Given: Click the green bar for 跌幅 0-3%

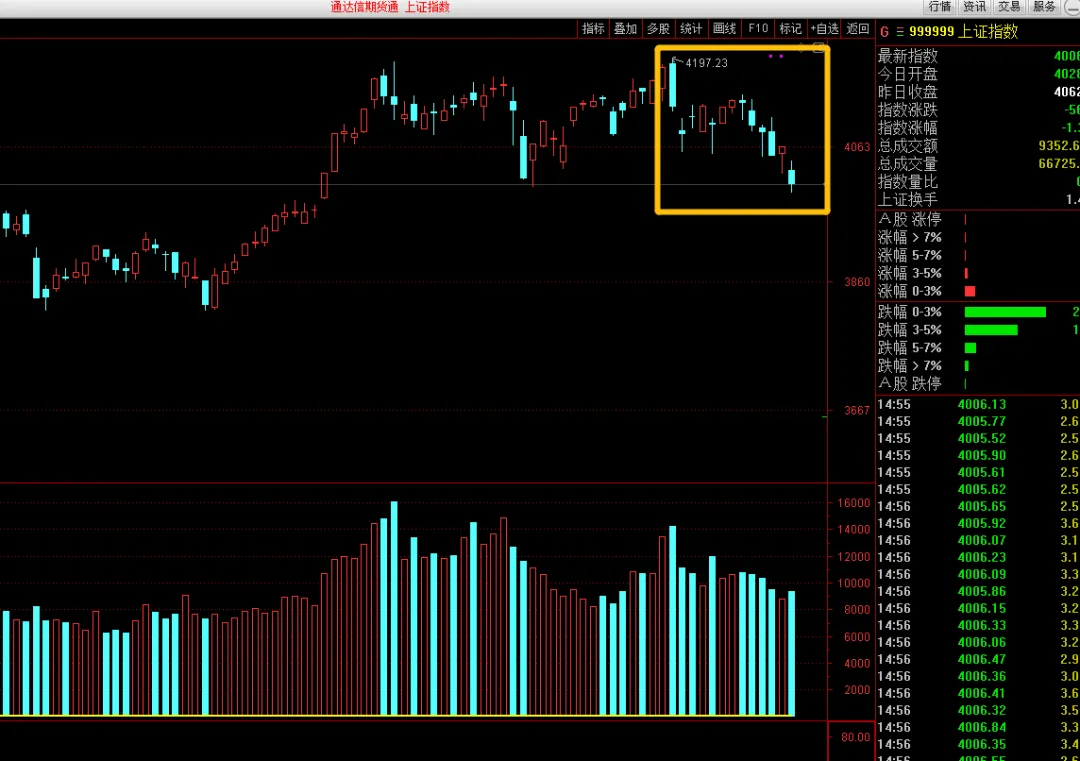Looking at the screenshot, I should [1005, 312].
